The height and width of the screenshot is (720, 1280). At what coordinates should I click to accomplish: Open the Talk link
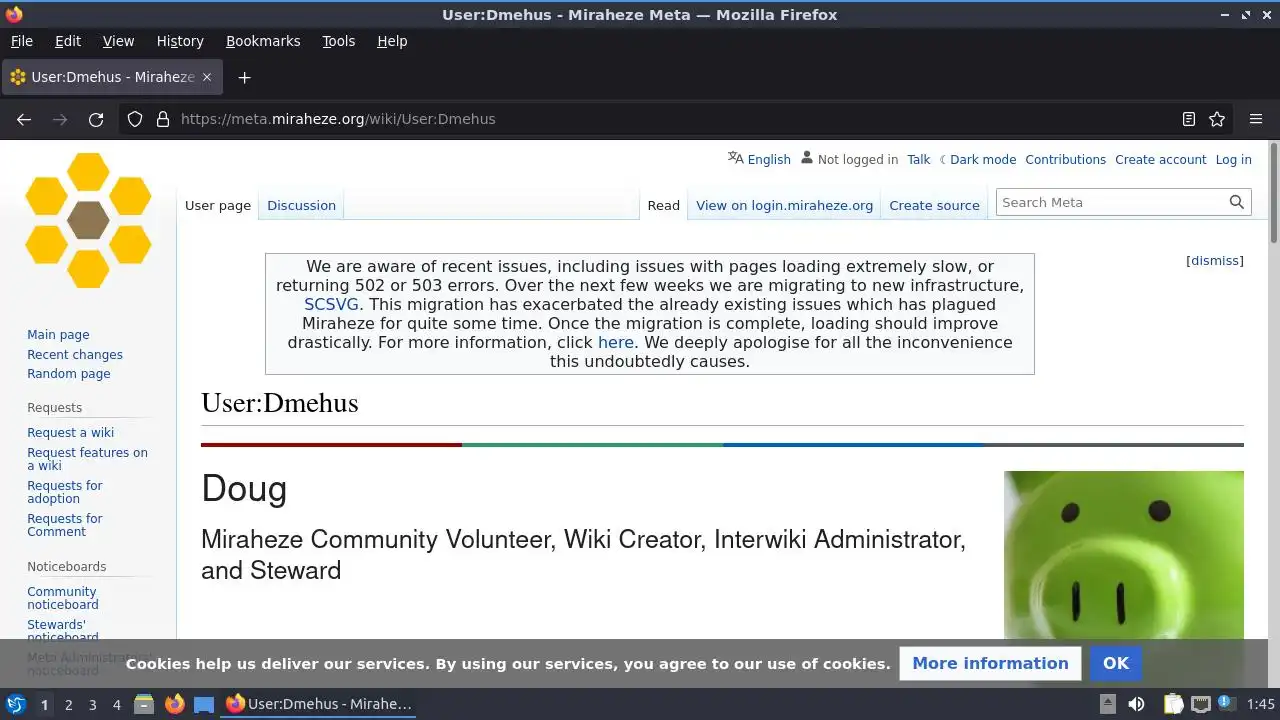pyautogui.click(x=918, y=159)
